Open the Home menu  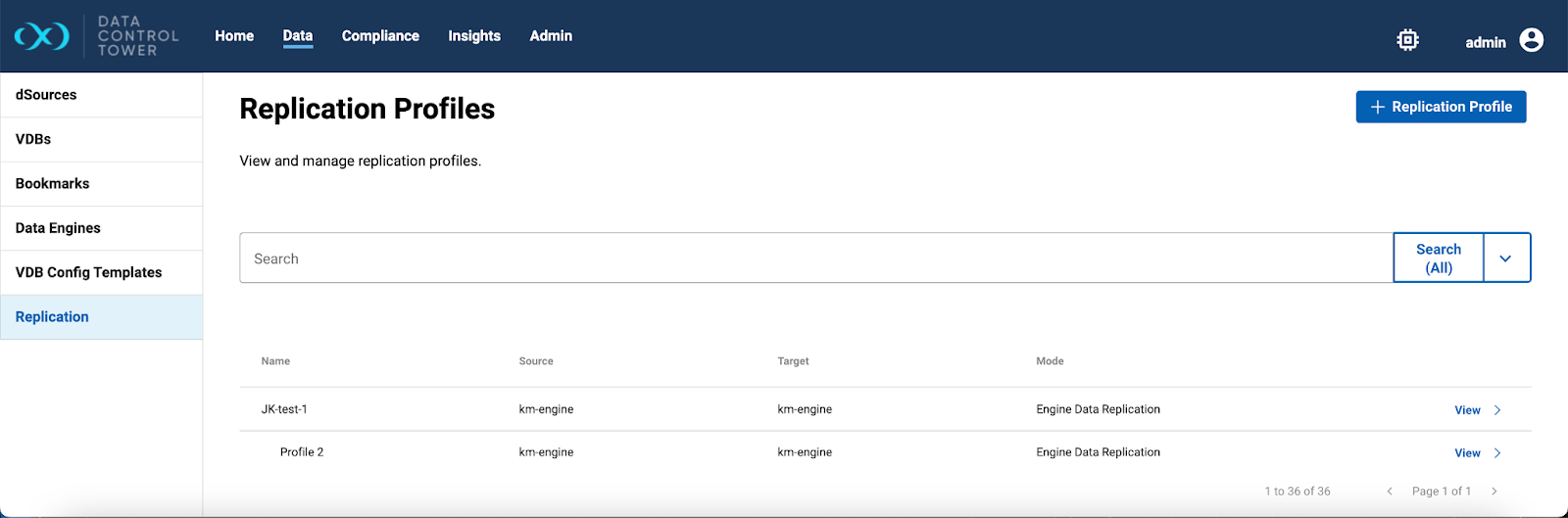point(234,36)
